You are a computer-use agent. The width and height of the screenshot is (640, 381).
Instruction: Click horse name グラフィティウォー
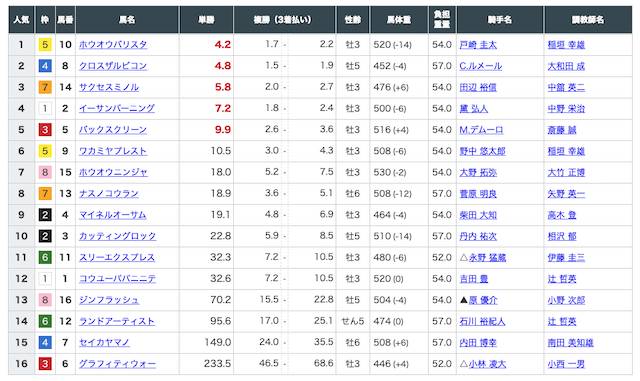pyautogui.click(x=117, y=363)
